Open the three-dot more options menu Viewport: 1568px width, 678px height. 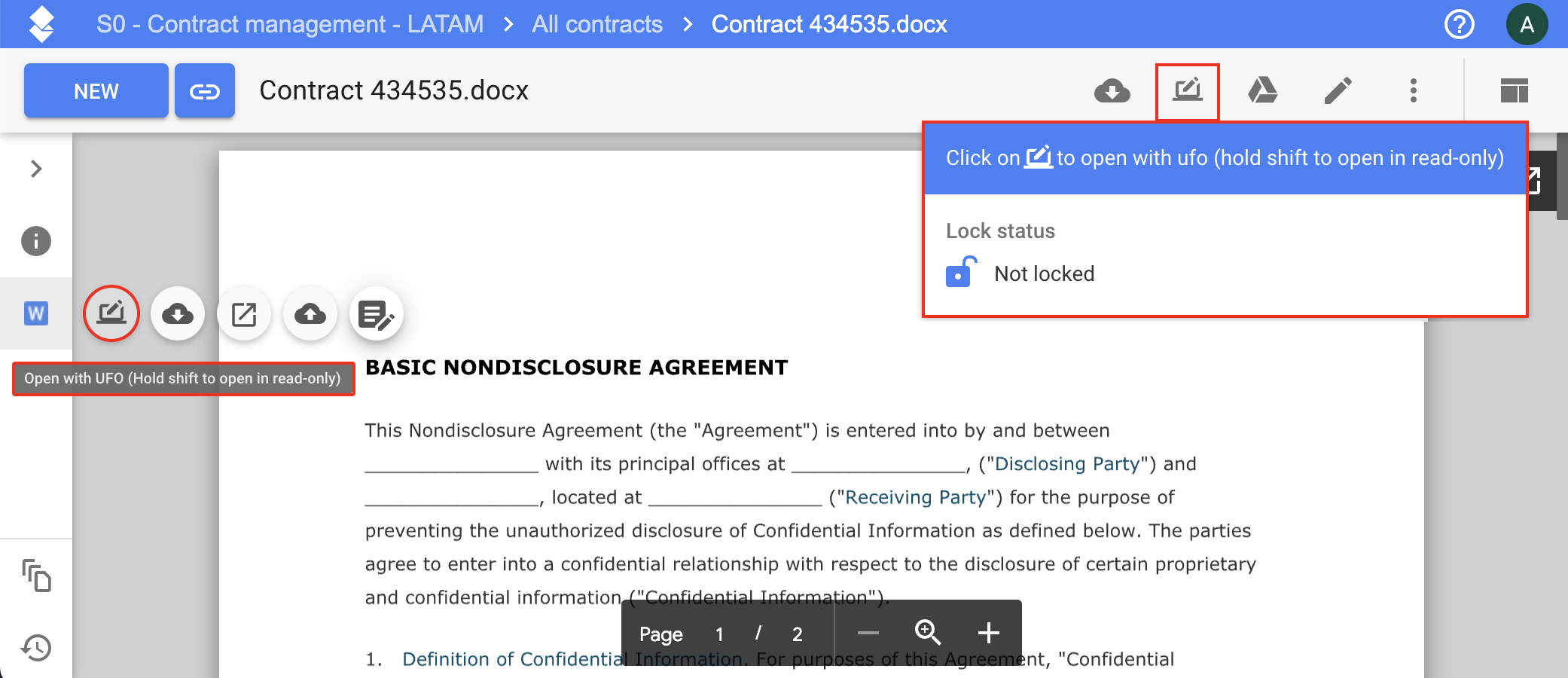(1413, 91)
